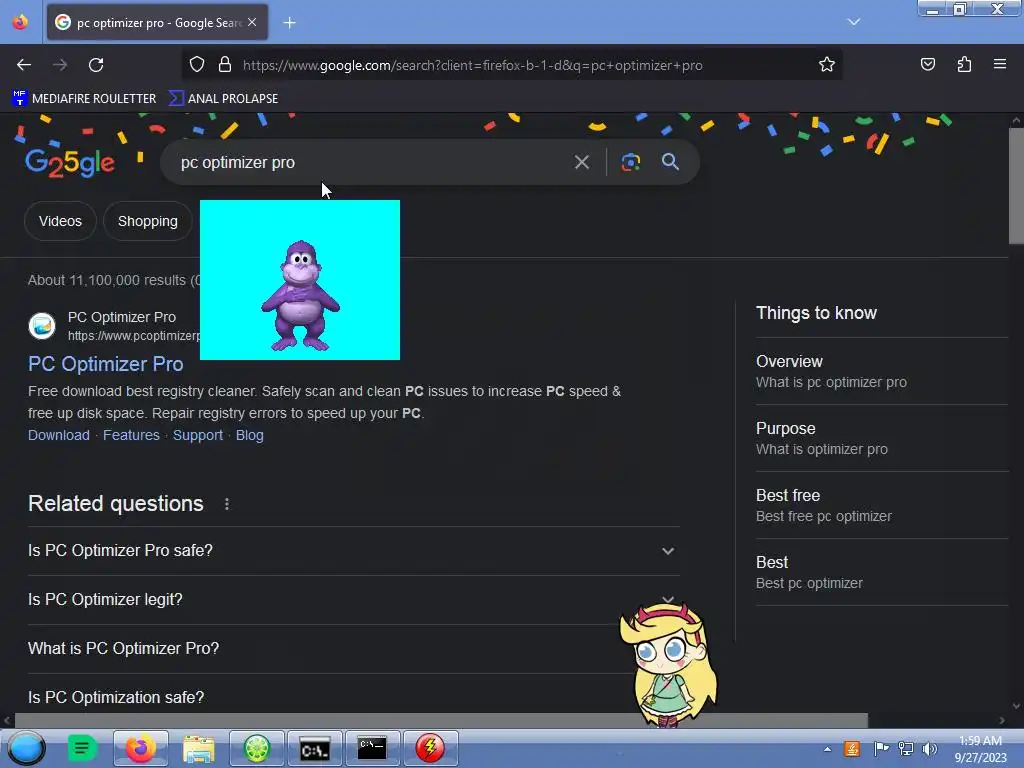Filter results by Shopping
This screenshot has height=768, width=1024.
coord(148,221)
